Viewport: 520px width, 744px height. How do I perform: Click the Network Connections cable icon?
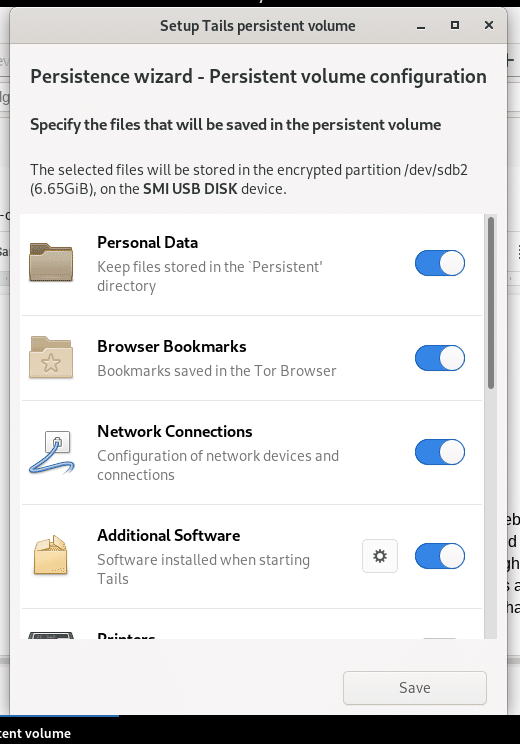(x=51, y=452)
